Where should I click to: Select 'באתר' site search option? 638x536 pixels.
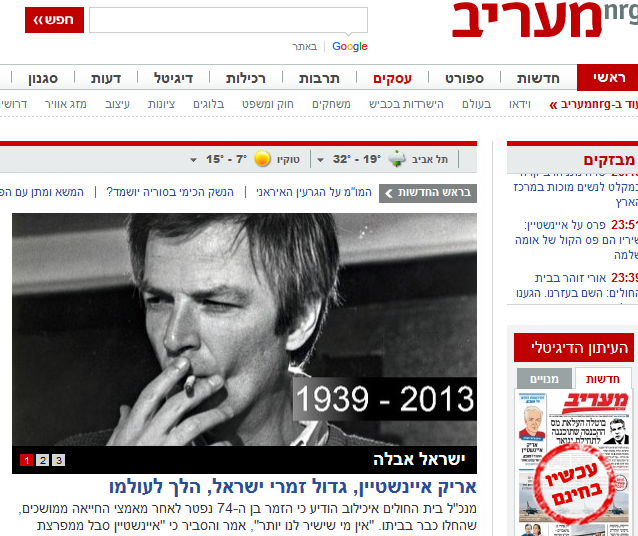304,46
